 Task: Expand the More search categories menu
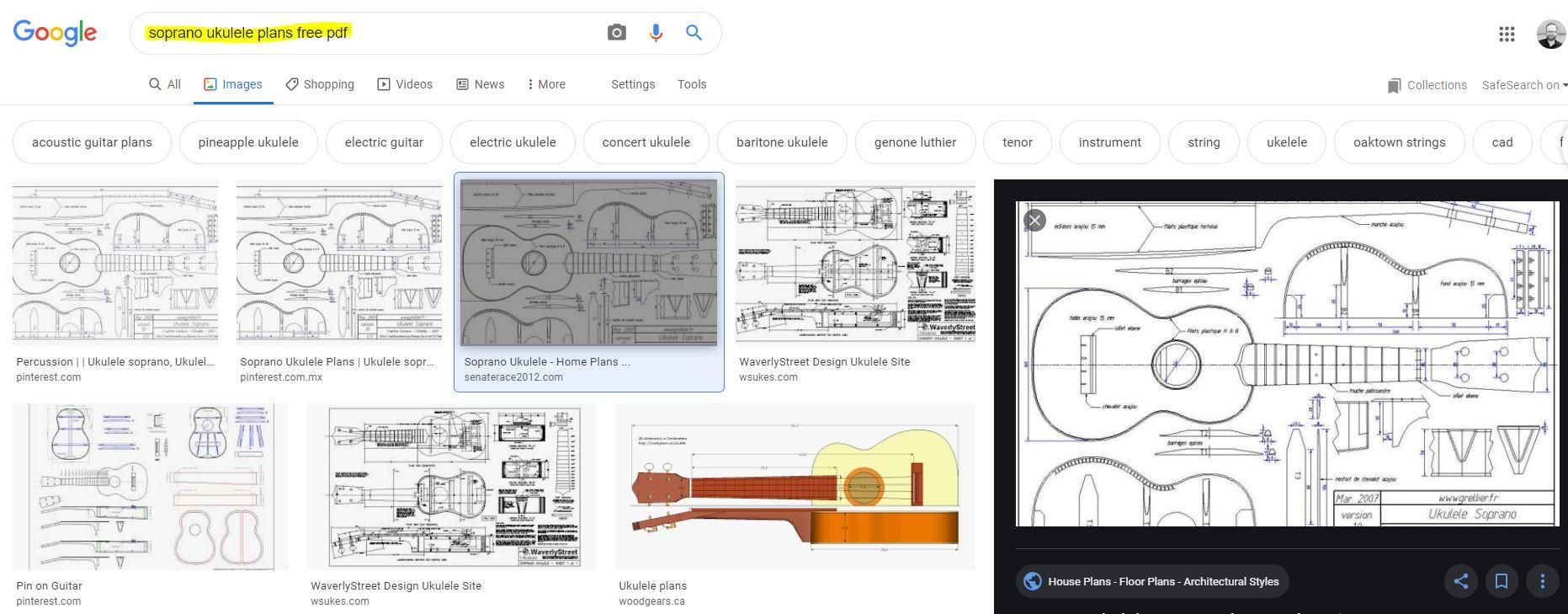point(545,84)
